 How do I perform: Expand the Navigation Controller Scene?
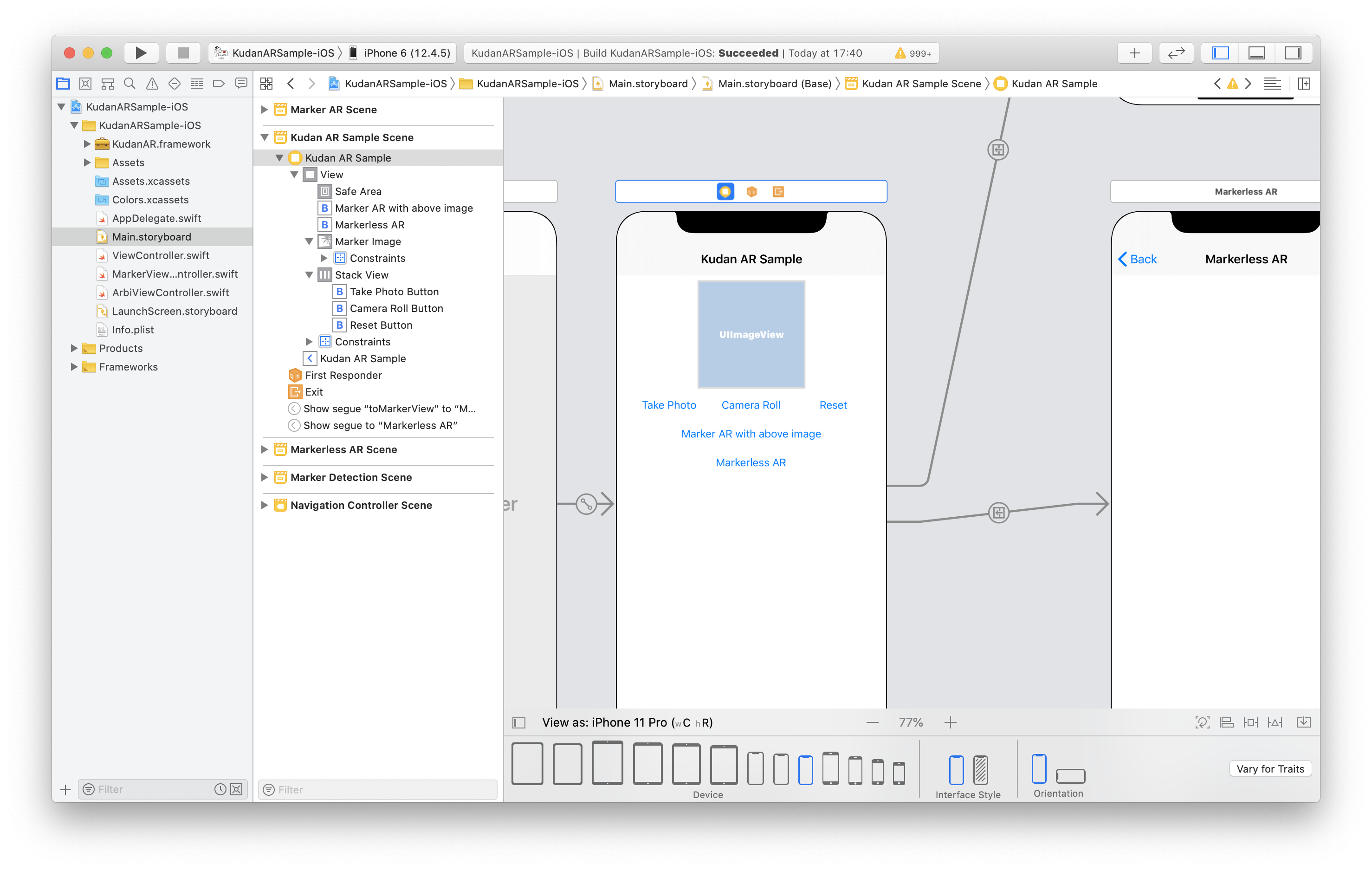pos(265,505)
